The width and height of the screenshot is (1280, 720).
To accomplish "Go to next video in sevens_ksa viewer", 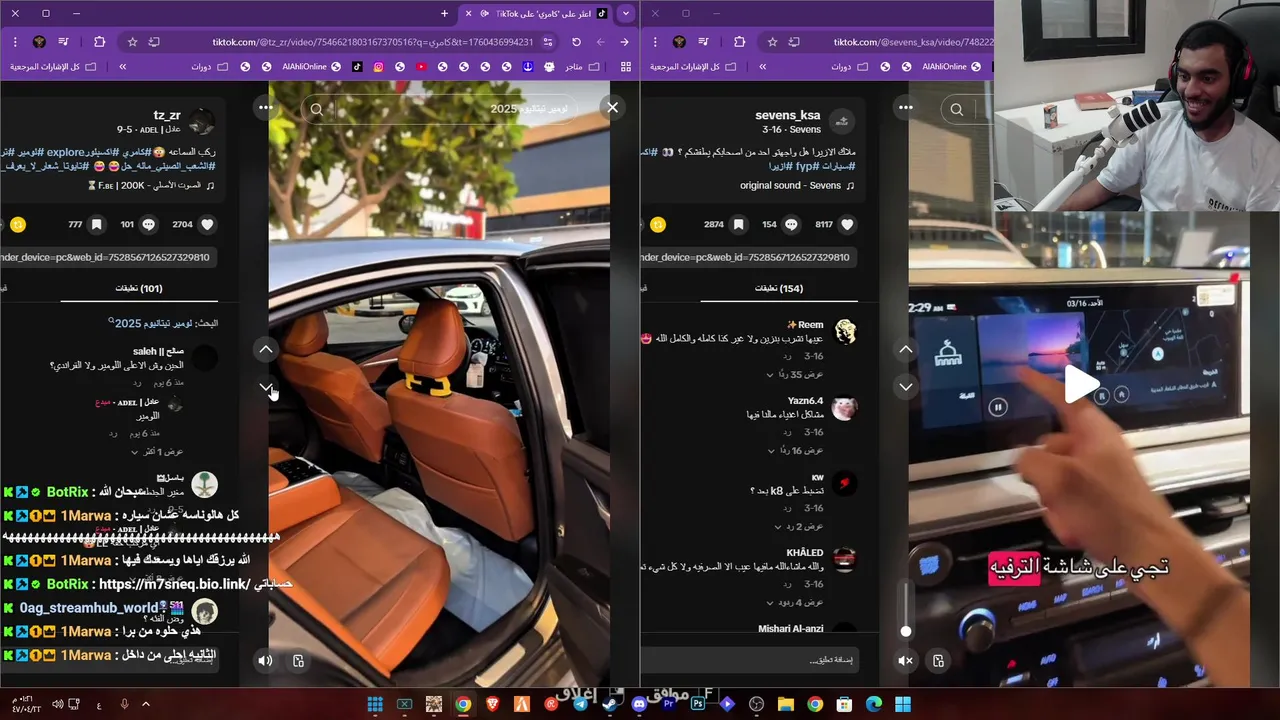I will pos(905,386).
